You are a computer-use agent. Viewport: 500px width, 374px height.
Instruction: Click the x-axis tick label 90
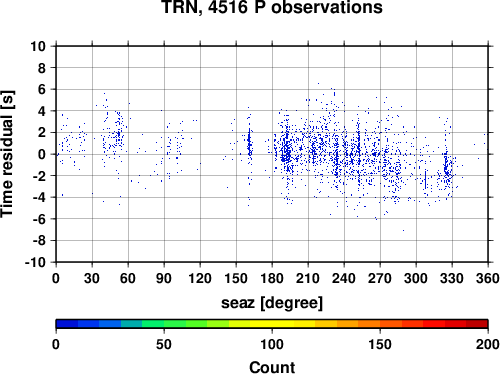[x=164, y=278]
